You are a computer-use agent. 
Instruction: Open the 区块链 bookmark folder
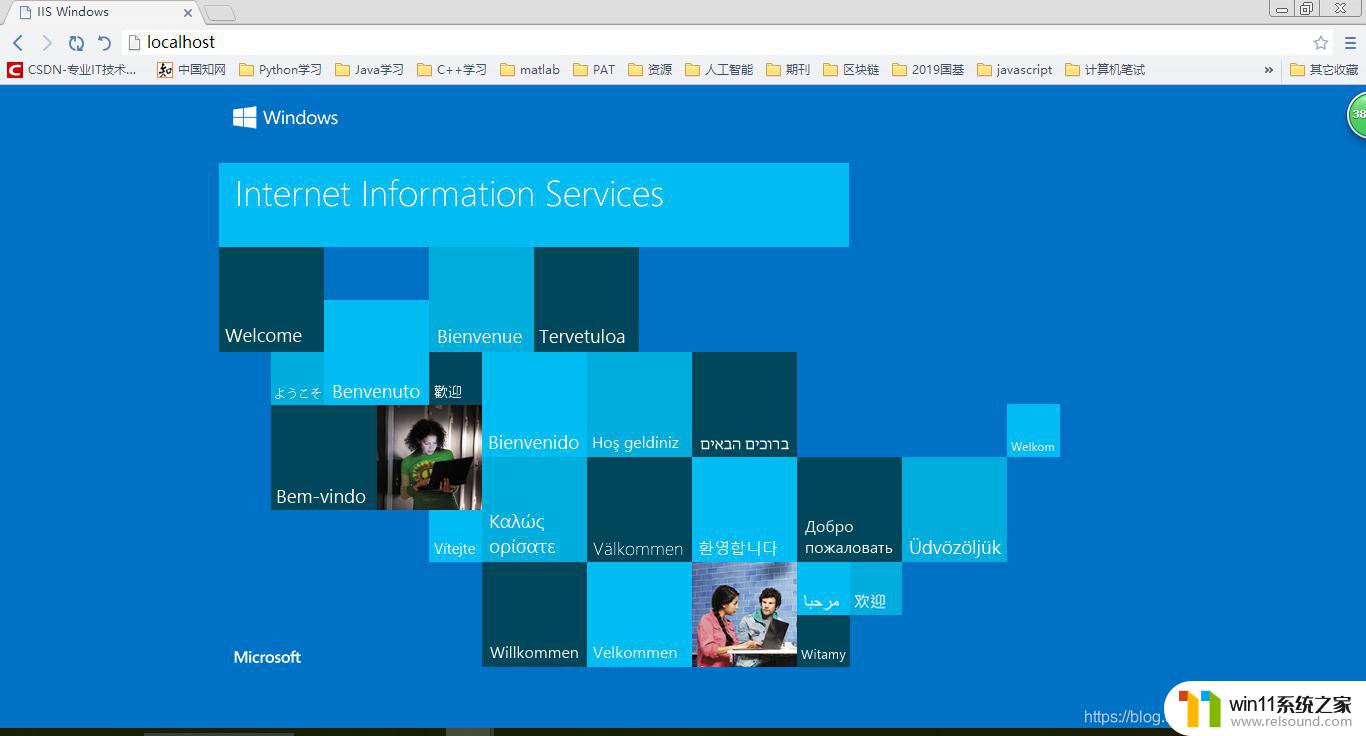click(x=851, y=70)
